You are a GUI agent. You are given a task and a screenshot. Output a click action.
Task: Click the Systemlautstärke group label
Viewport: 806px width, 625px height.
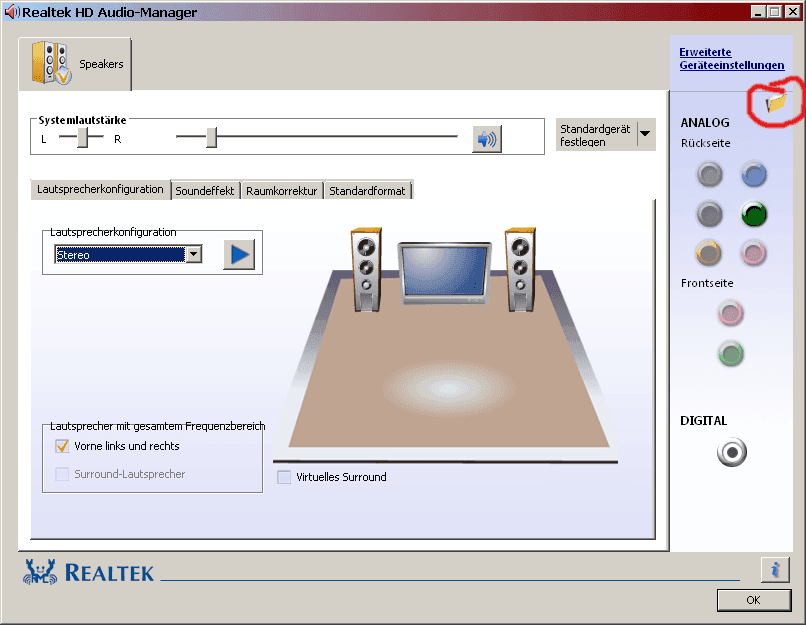[x=82, y=120]
